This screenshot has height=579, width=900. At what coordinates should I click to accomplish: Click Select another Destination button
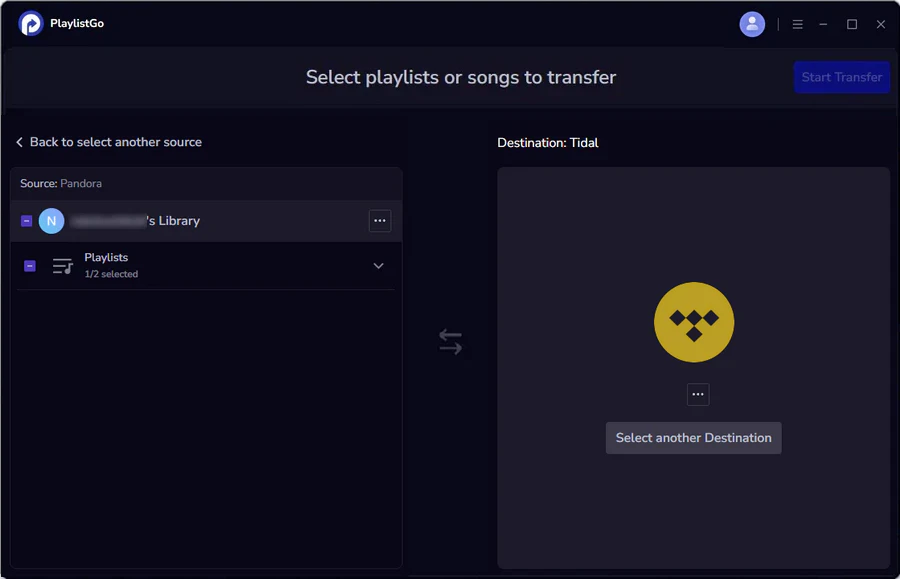693,438
